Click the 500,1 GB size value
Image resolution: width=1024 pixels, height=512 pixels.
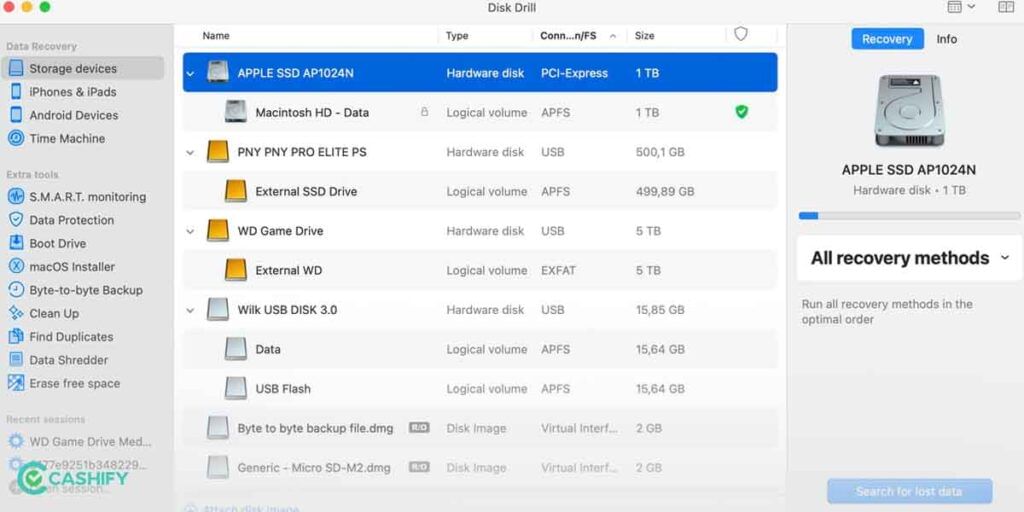pyautogui.click(x=660, y=152)
